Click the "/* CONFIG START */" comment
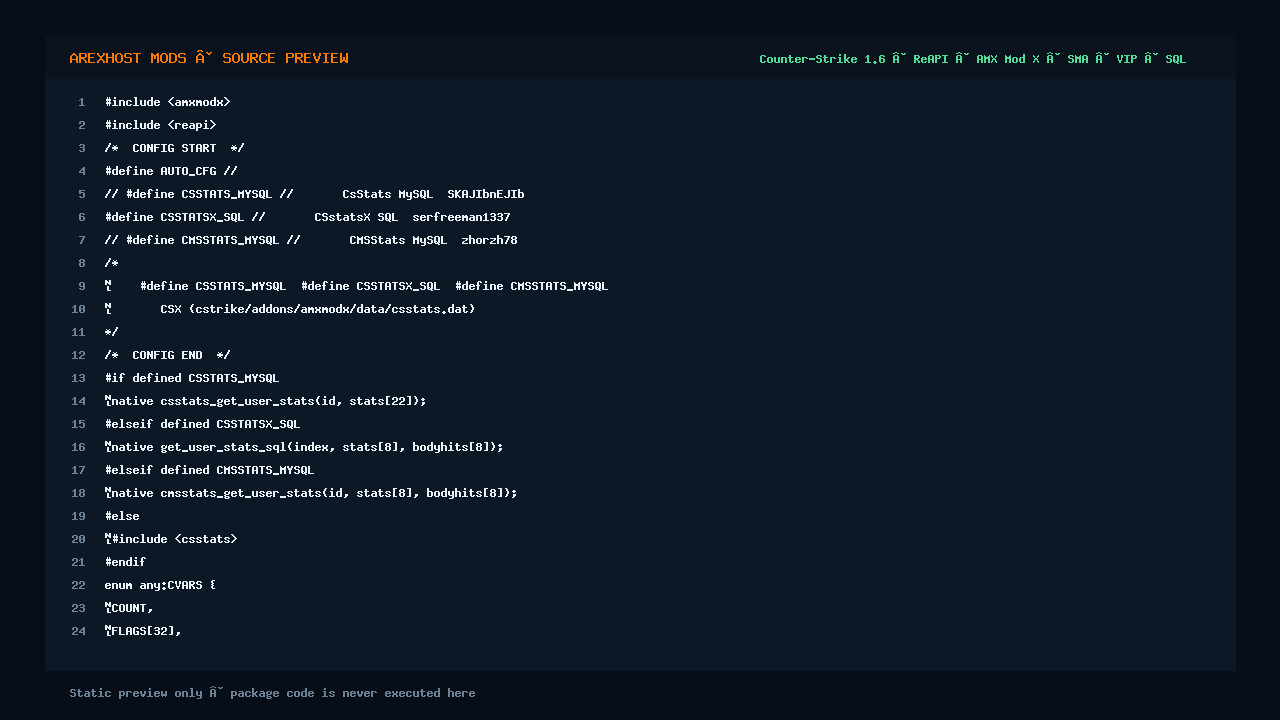Screen dimensions: 1280x720 [x=175, y=148]
